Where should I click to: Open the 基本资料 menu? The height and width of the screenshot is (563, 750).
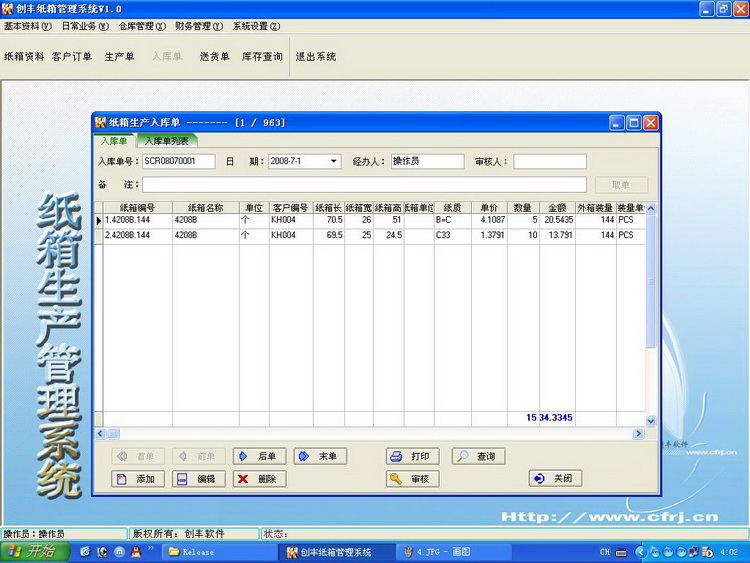tap(28, 26)
